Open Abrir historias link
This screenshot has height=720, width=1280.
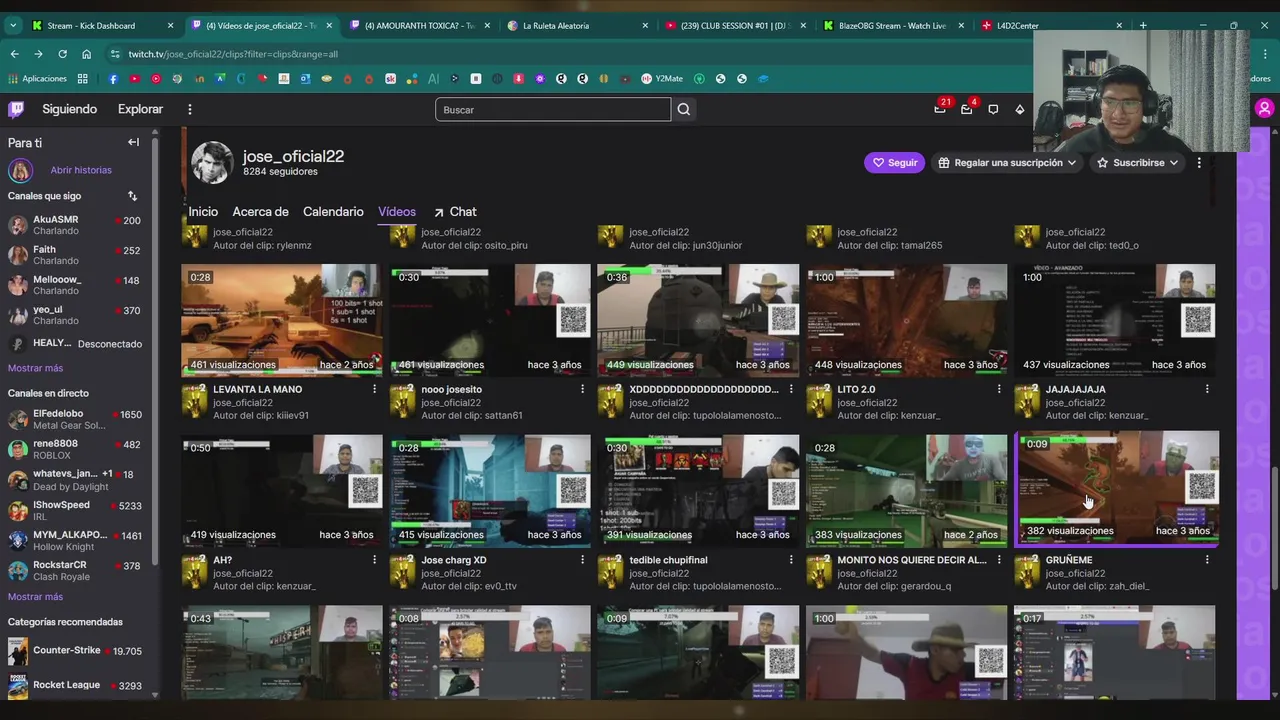81,170
